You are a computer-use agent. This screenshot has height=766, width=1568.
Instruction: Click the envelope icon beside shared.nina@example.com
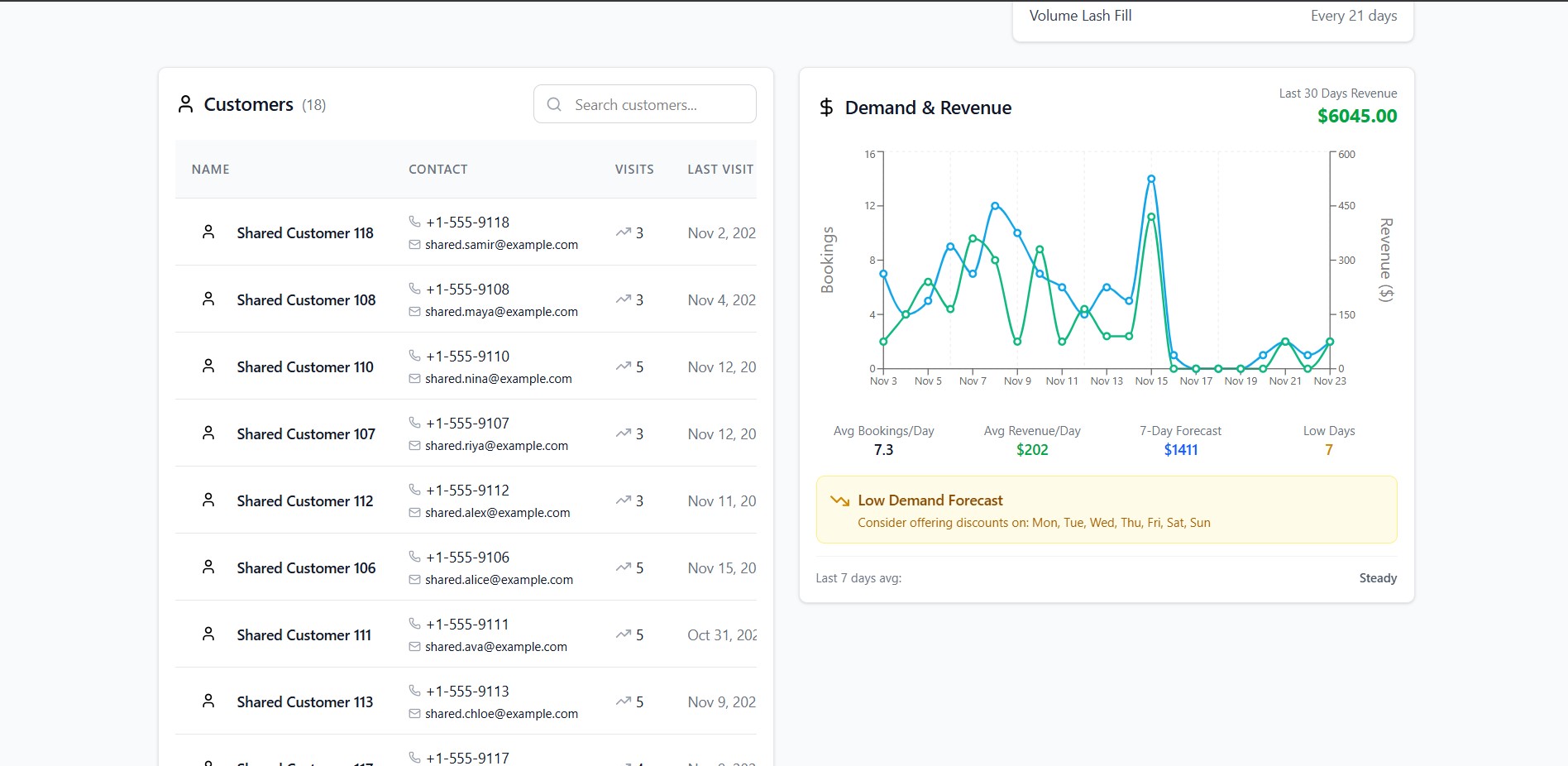415,379
